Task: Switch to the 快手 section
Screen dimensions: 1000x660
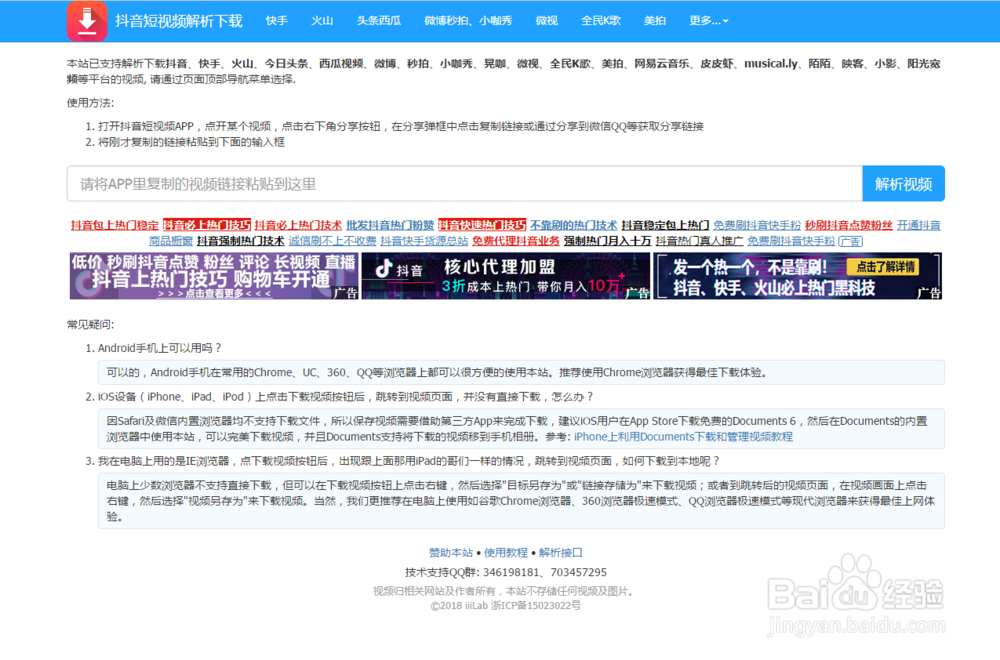Action: tap(277, 20)
